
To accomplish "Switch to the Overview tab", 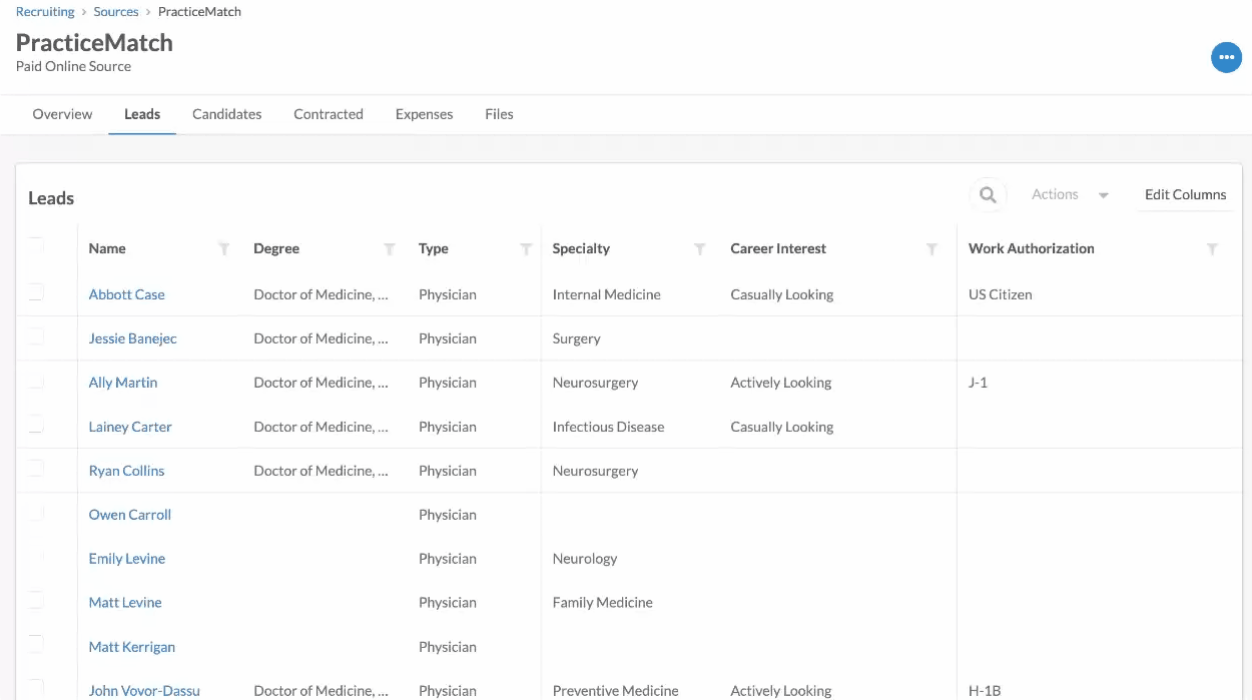I will click(x=62, y=114).
